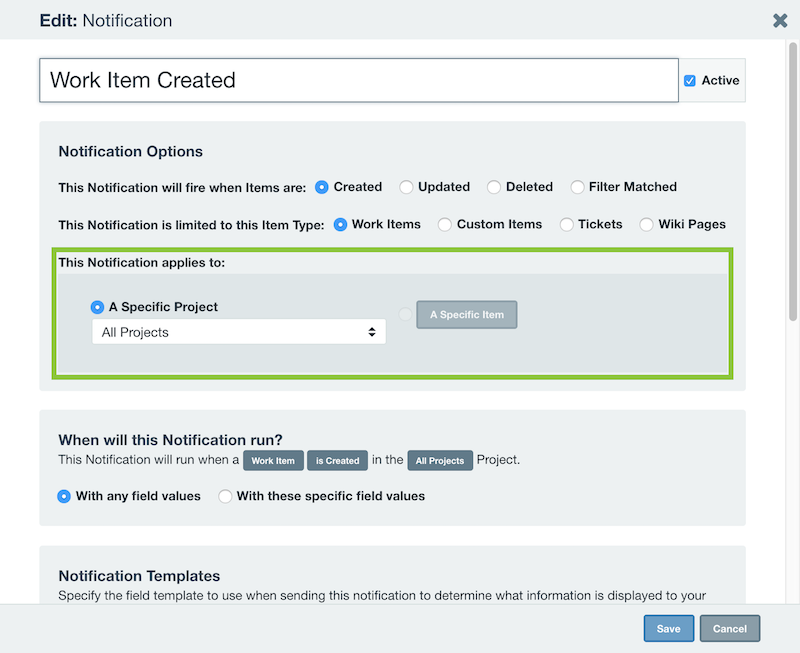Click the is Created tag
Viewport: 800px width, 653px height.
[337, 461]
